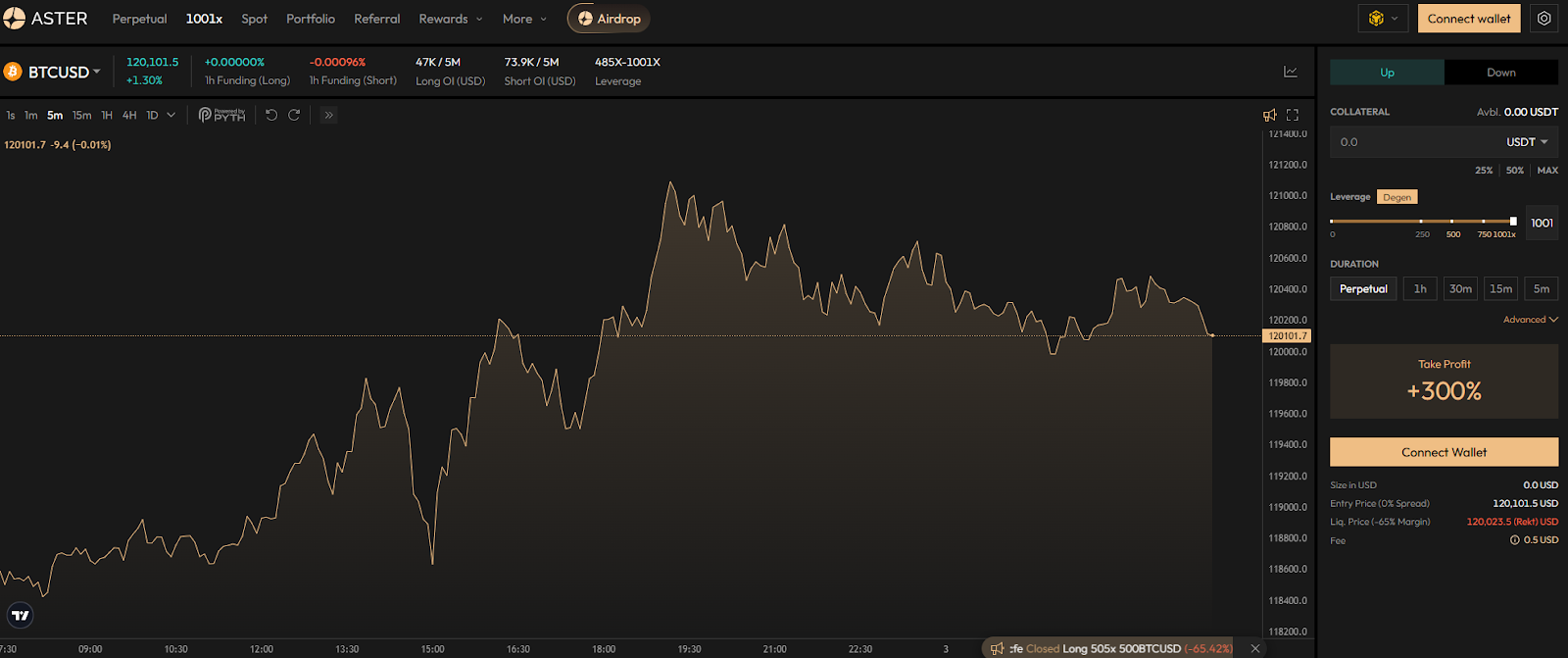
Task: Expand chart toolbar with double chevron
Action: pos(329,115)
